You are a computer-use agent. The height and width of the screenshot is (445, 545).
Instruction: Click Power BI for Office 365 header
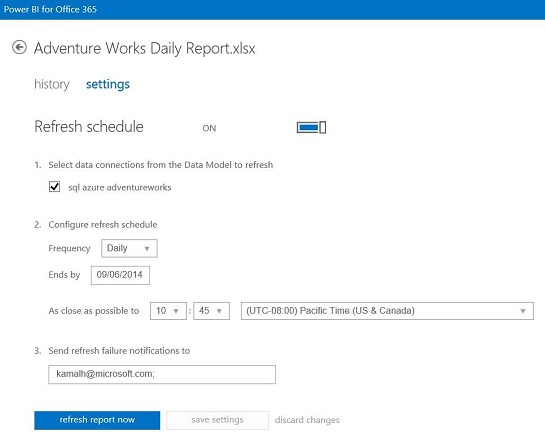click(x=50, y=9)
